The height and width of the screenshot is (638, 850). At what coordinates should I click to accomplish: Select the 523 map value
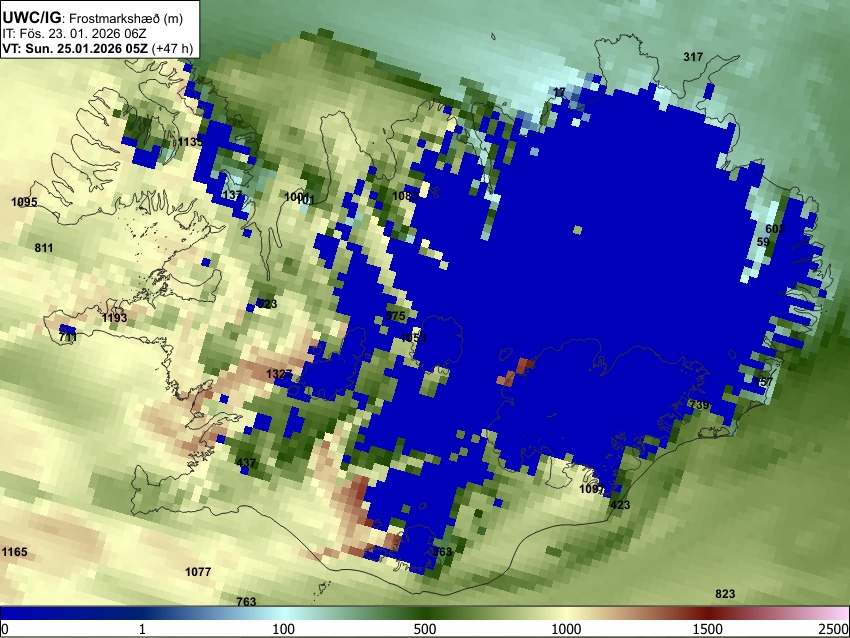[267, 304]
